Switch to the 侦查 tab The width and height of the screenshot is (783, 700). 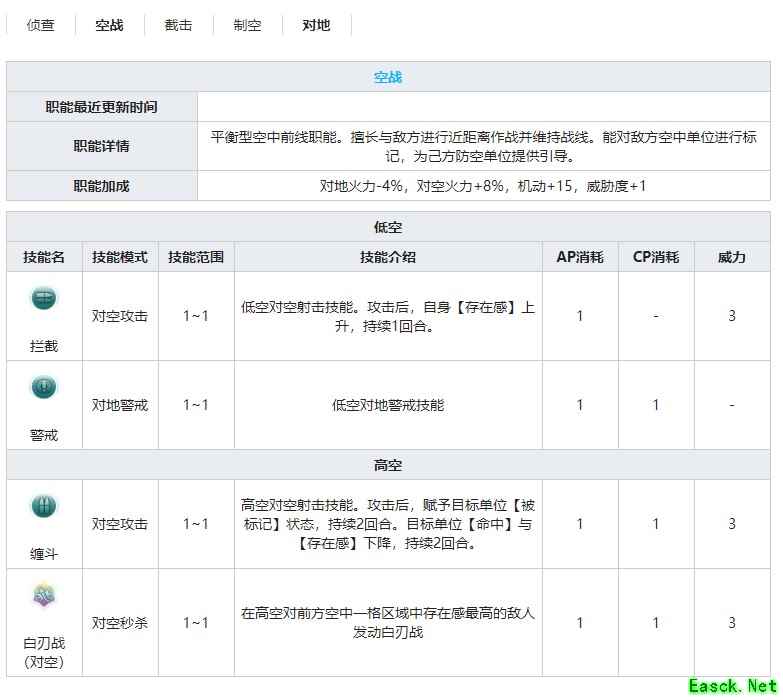[x=41, y=25]
